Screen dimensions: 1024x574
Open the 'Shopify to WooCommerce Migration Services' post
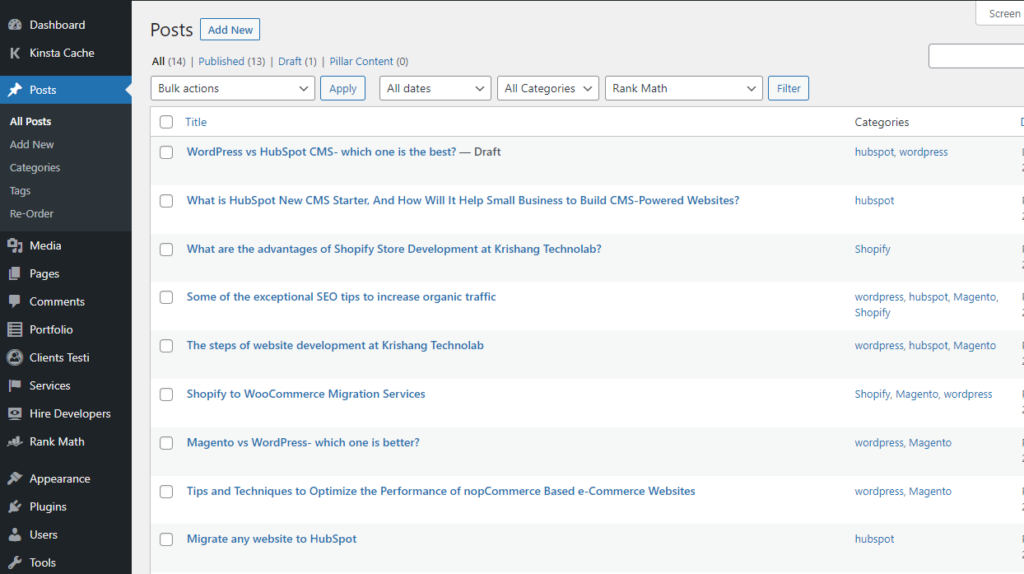click(x=306, y=394)
